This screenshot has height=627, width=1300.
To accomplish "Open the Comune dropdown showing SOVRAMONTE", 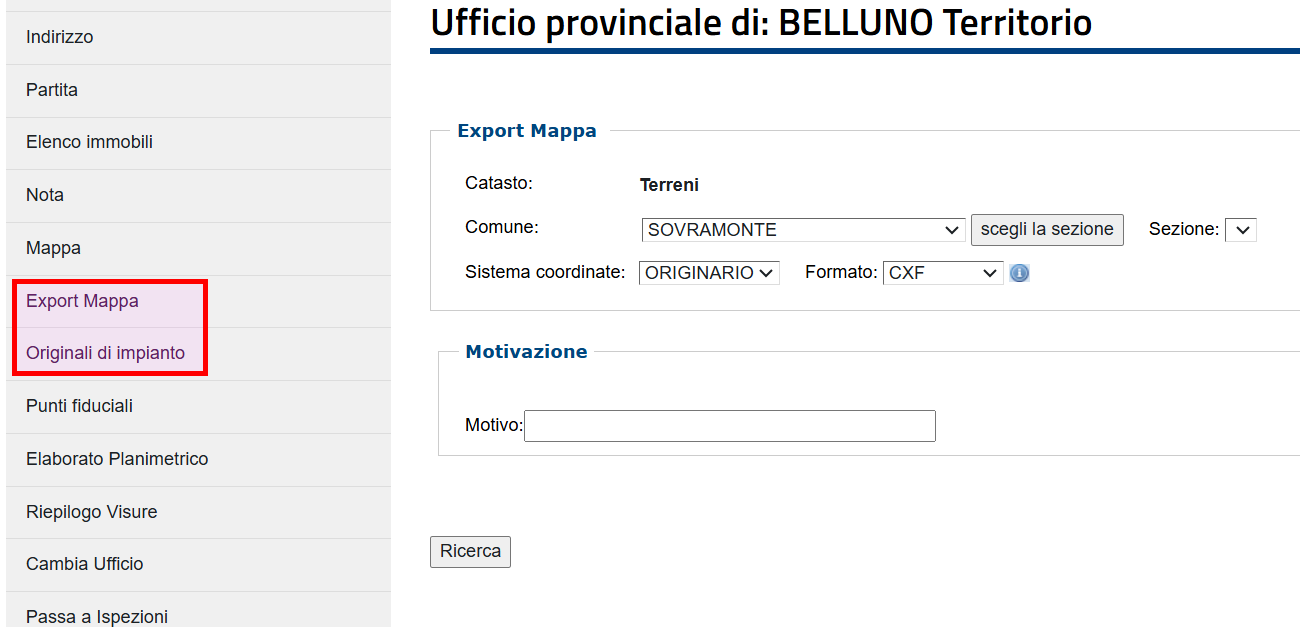I will point(803,230).
